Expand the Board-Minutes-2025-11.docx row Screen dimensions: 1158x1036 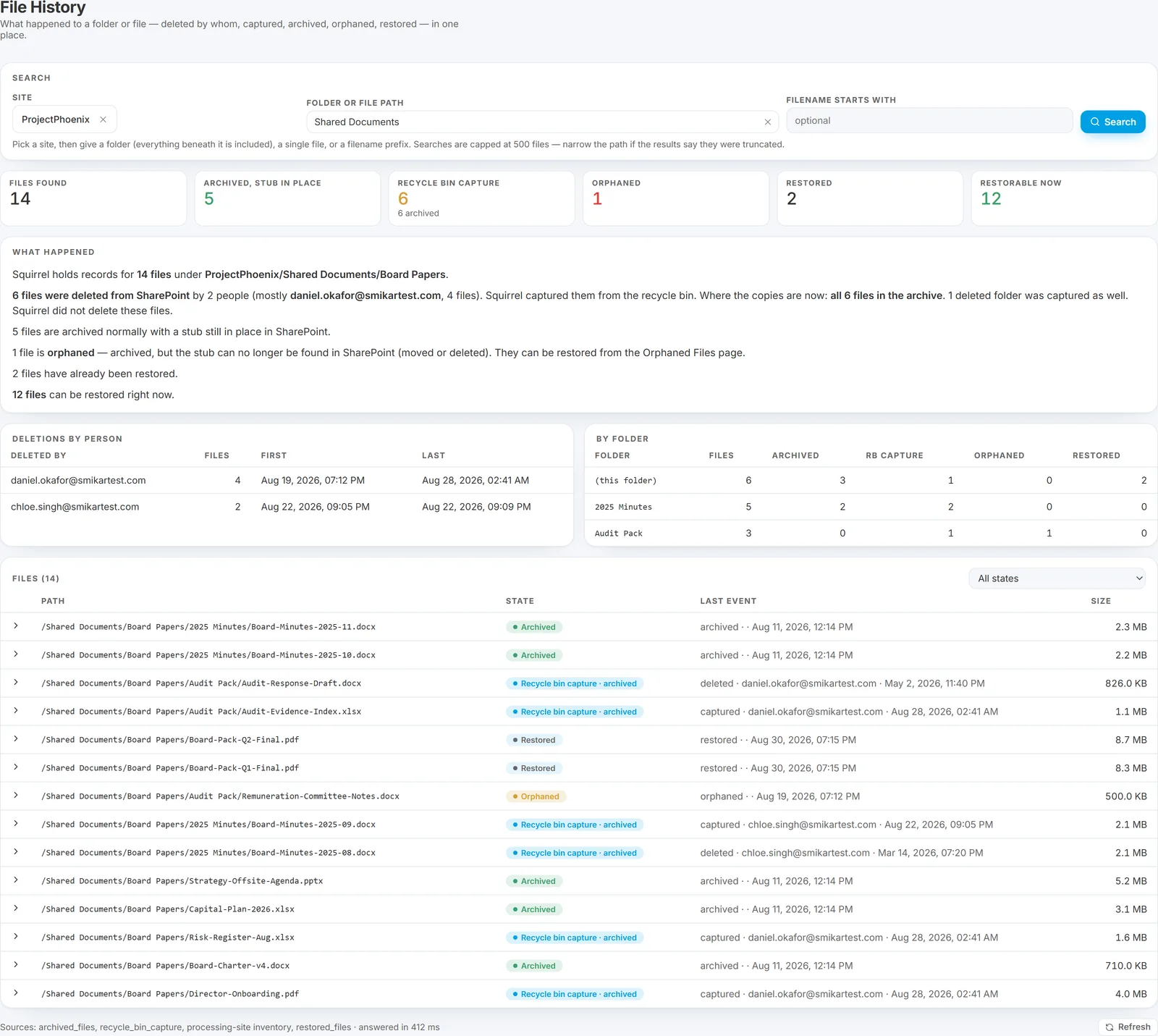(x=16, y=626)
